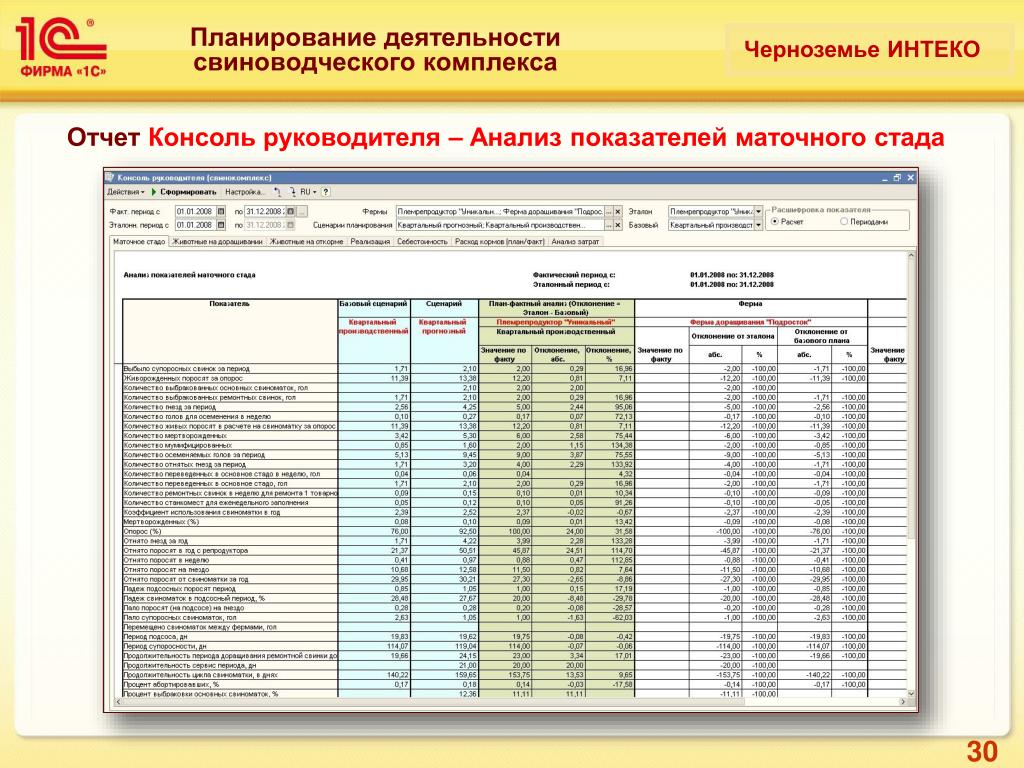
Task: Click the Сценарии планирования field
Action: 500,225
